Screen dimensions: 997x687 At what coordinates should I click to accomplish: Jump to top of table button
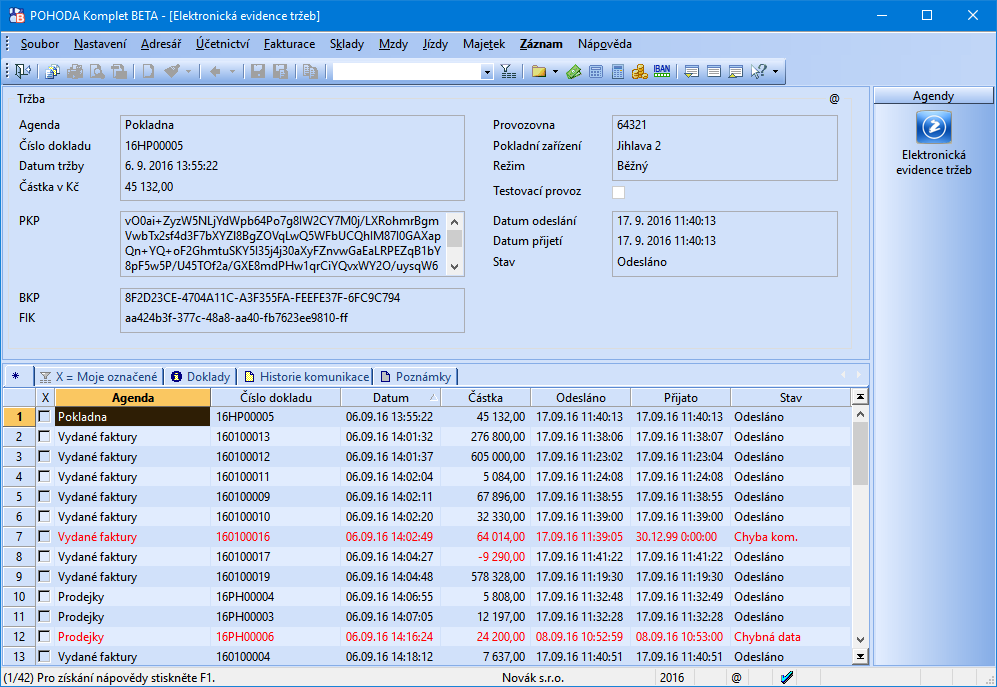point(860,397)
